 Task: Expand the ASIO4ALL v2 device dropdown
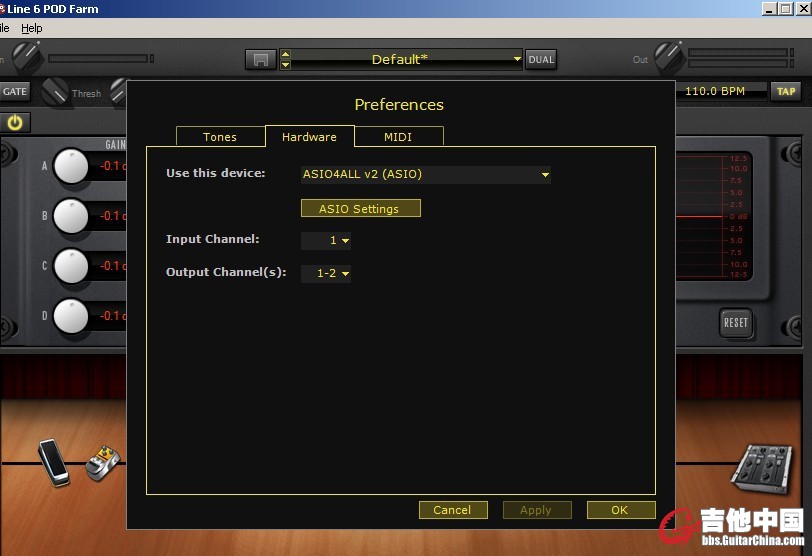(x=426, y=174)
